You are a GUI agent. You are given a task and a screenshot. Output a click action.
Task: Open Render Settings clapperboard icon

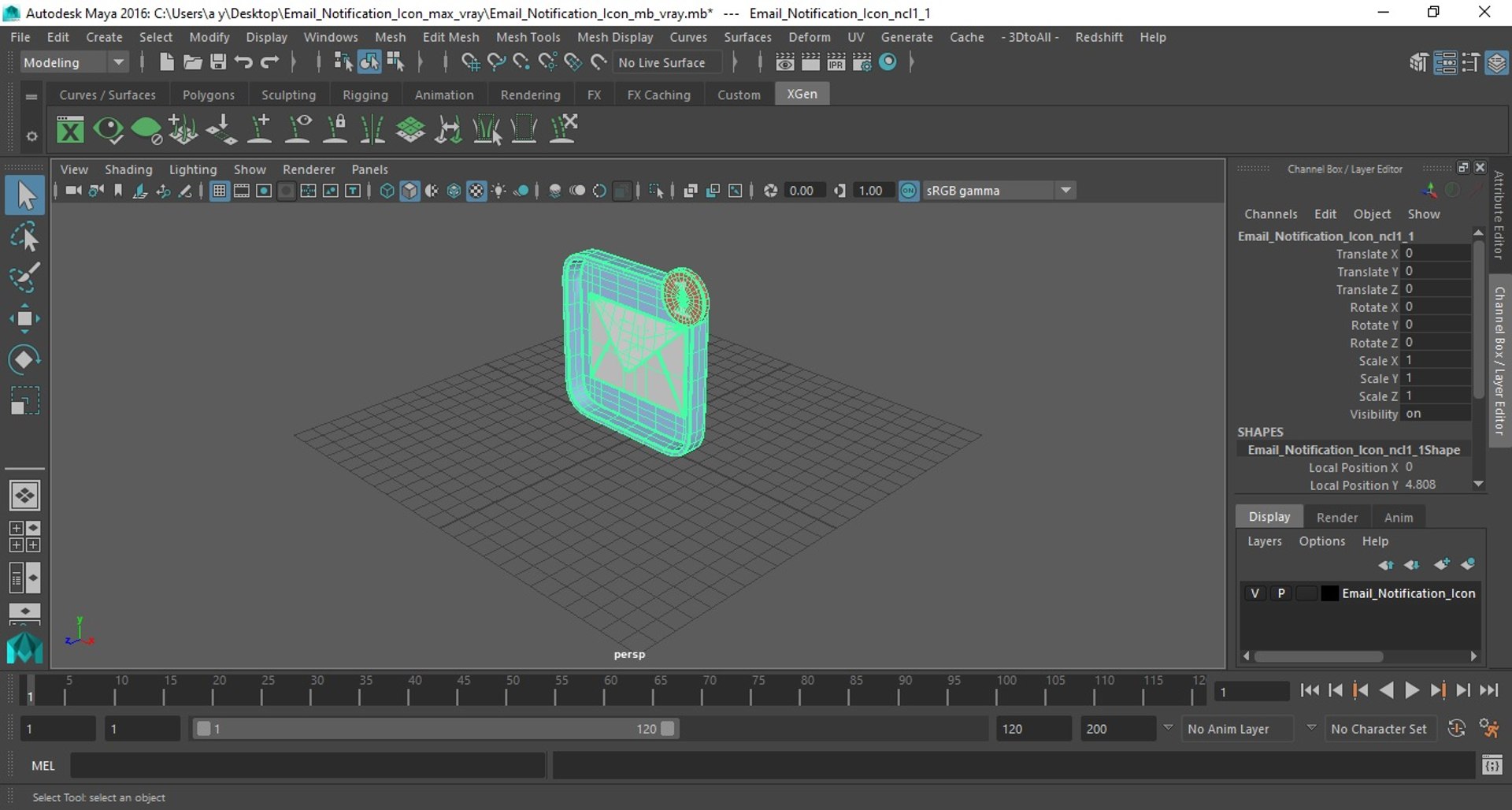(x=862, y=62)
